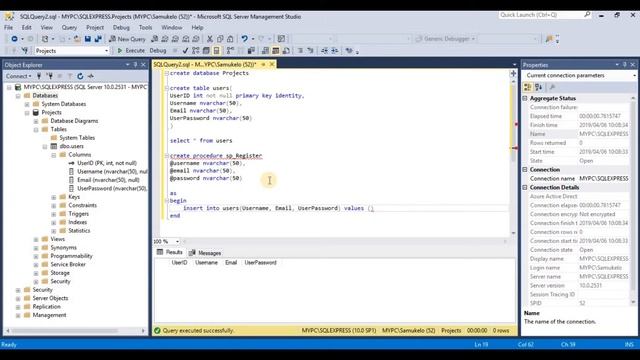Click Refresh icon in Object Explorer toolbar
Screen dimensions: 640x360
pyautogui.click(x=80, y=76)
